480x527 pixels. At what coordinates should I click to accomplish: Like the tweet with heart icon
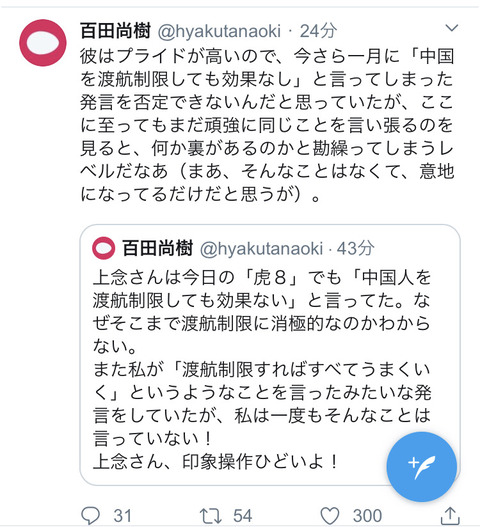pyautogui.click(x=330, y=516)
